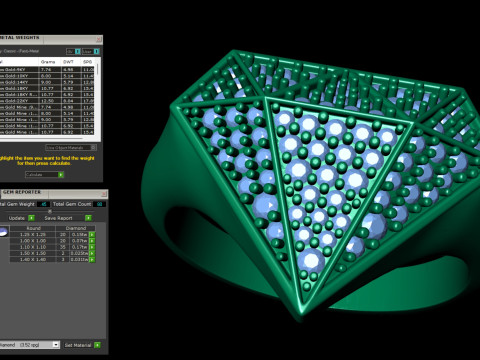The height and width of the screenshot is (360, 480).
Task: Click the Set Material label
Action: [x=78, y=345]
